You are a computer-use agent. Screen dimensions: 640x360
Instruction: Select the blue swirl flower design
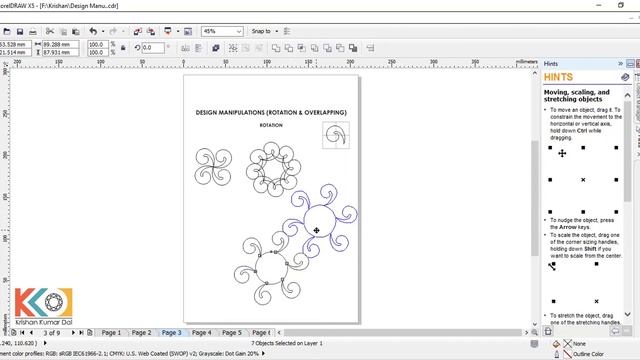coord(320,221)
